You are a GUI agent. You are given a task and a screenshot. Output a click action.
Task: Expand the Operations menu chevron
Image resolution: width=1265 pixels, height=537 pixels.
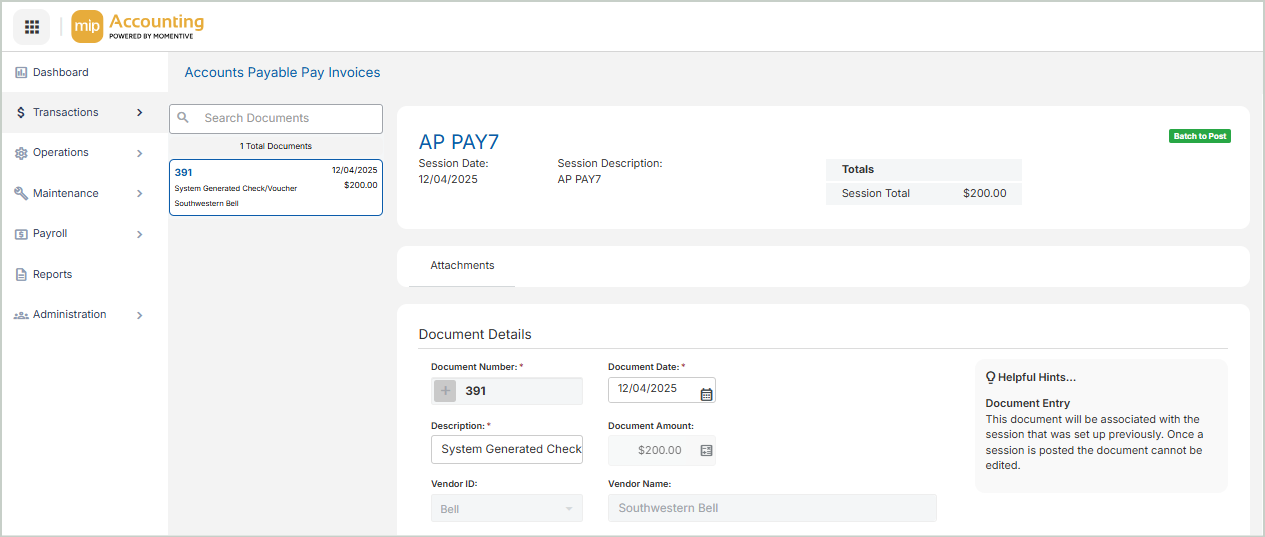(x=140, y=153)
